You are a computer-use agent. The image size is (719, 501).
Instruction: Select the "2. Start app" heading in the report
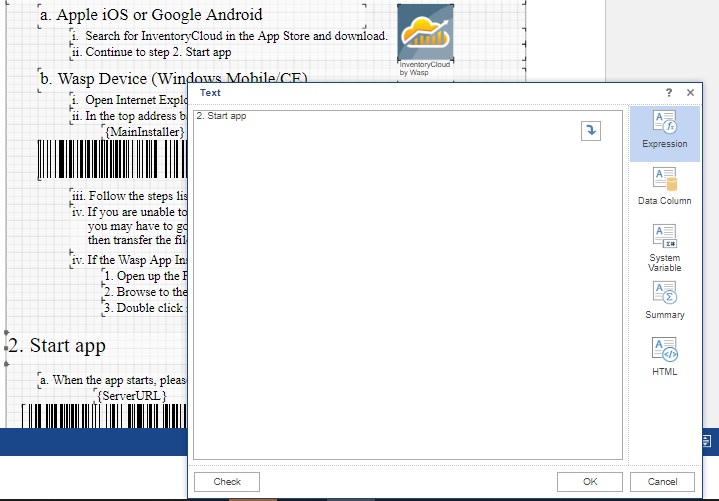58,346
